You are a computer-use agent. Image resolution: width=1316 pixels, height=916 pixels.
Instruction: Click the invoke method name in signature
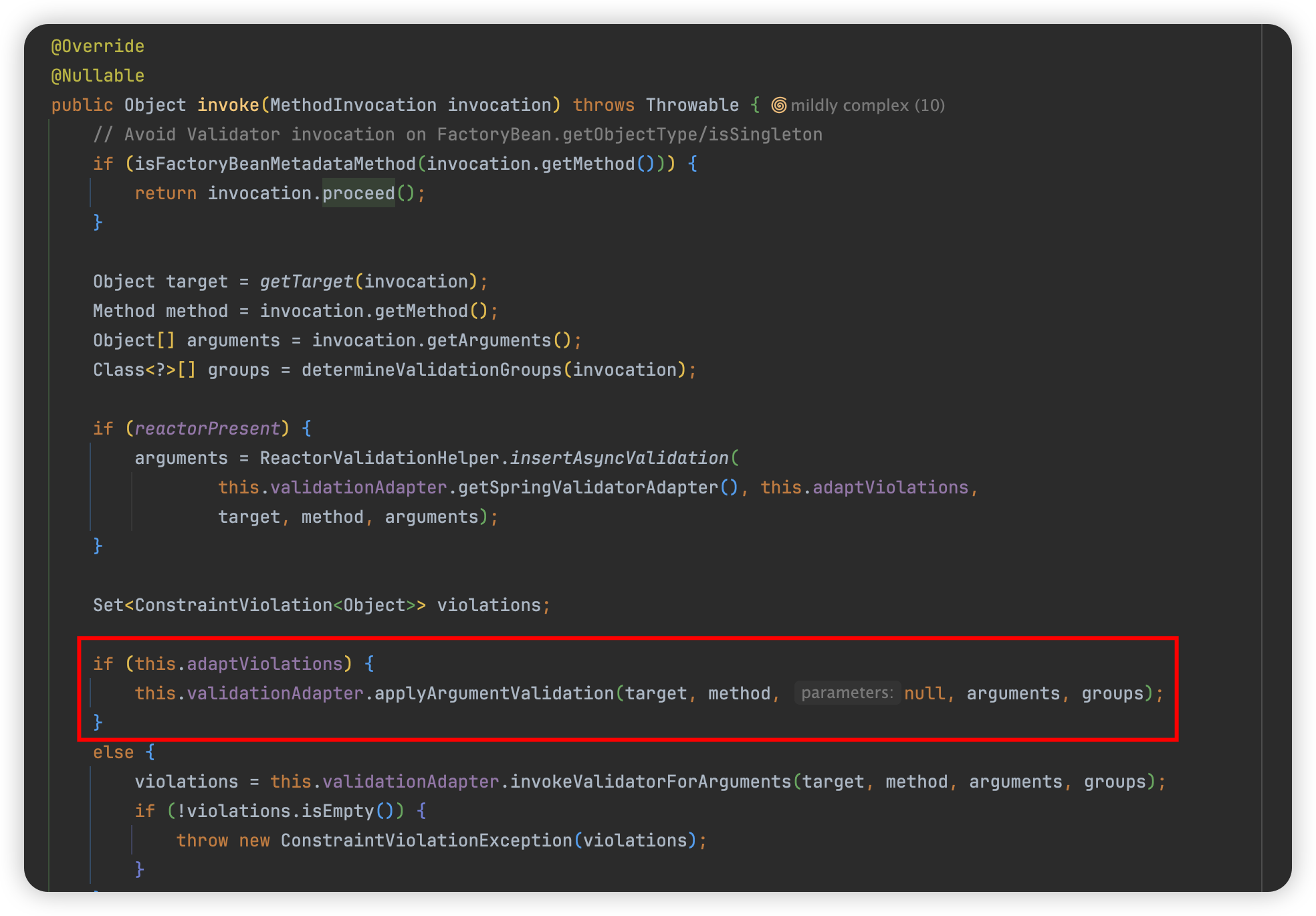(x=228, y=105)
